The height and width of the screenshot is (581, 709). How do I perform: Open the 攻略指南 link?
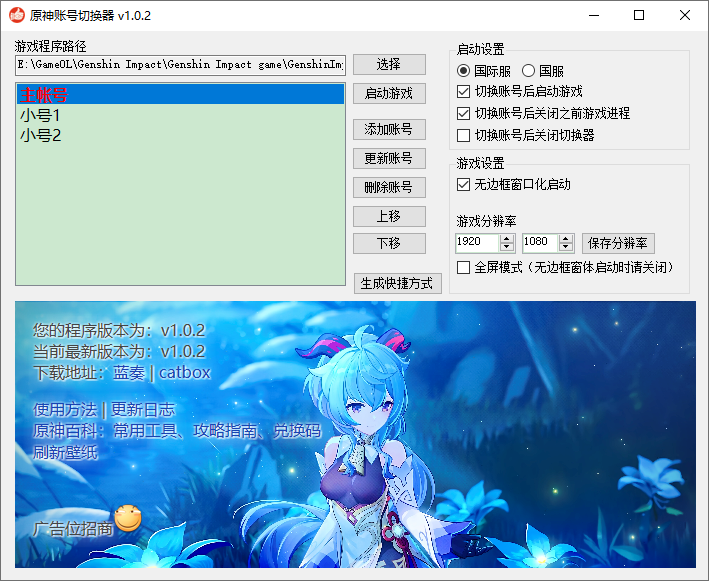point(225,431)
